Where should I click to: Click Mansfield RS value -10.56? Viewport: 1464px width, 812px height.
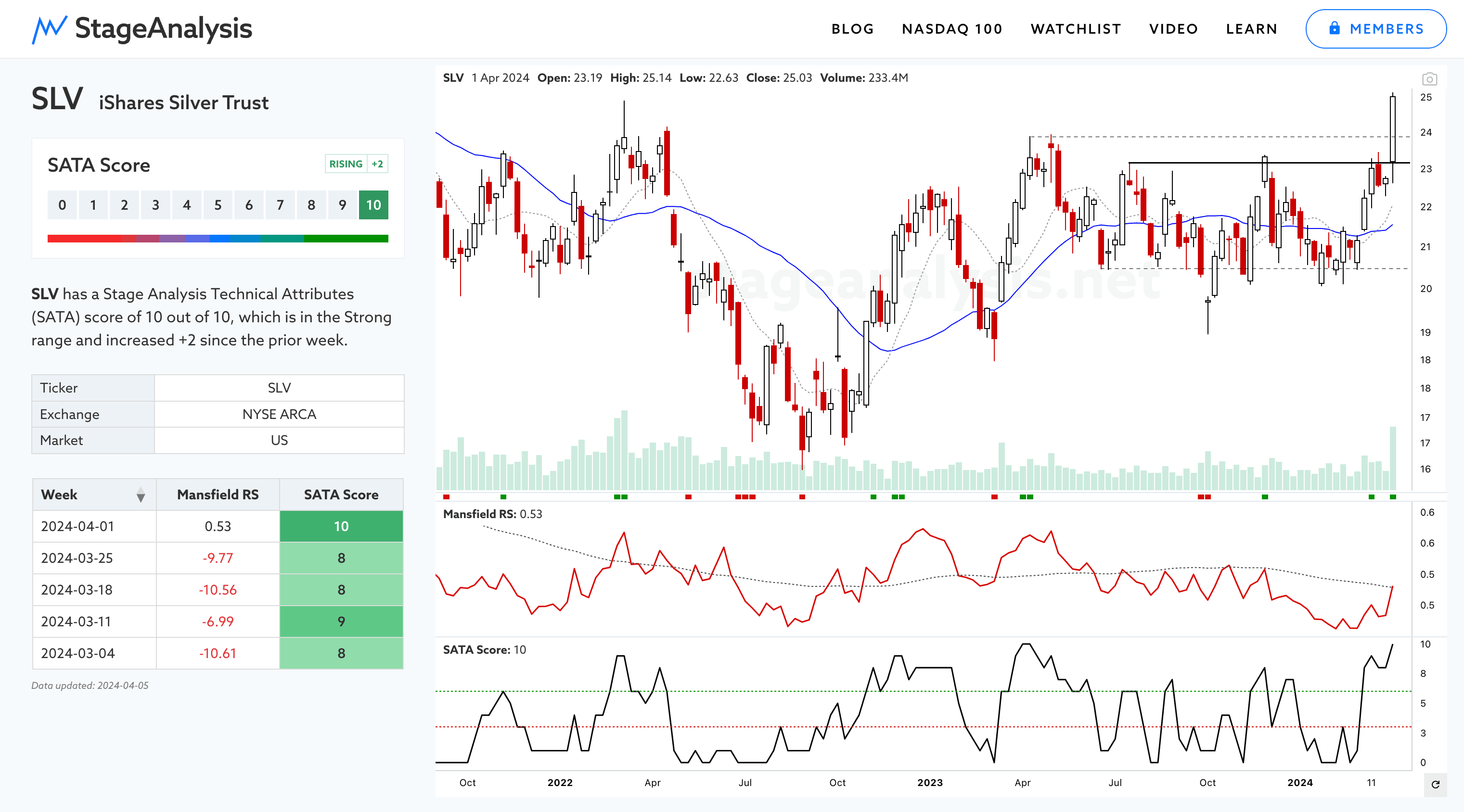coord(218,590)
